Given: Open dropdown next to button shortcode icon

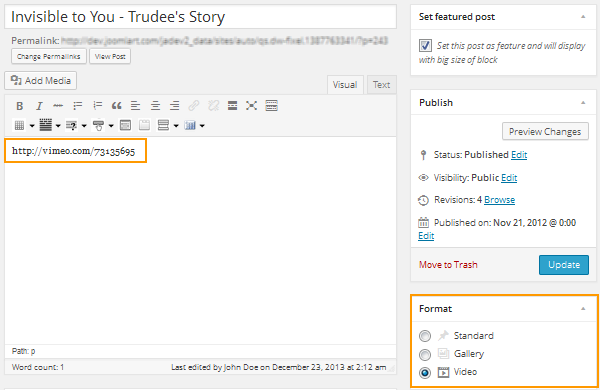Looking at the screenshot, I should click(111, 126).
